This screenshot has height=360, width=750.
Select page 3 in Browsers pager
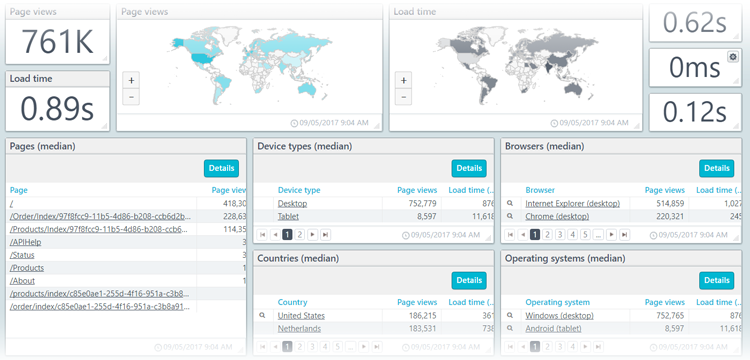point(560,235)
